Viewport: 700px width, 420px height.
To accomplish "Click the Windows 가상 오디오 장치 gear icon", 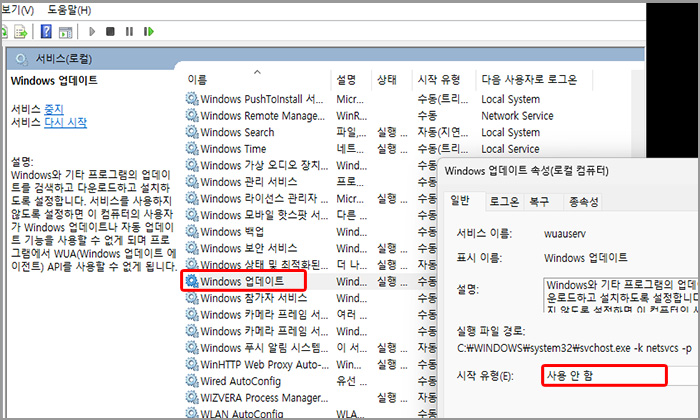I will [x=192, y=165].
